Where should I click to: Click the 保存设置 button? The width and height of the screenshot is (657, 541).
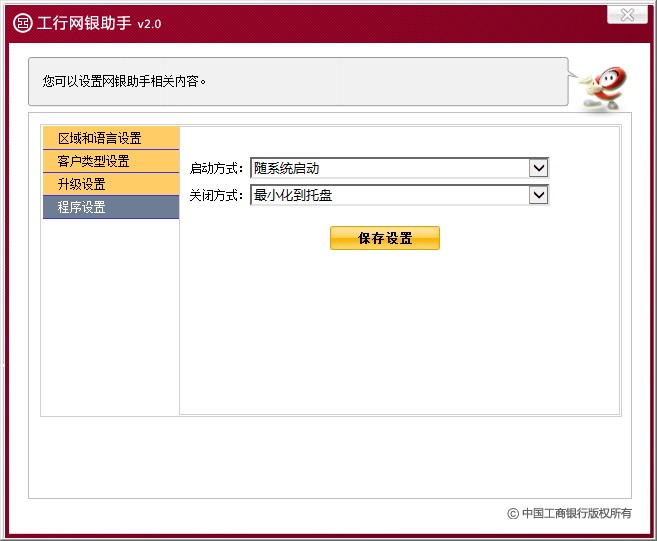(385, 238)
